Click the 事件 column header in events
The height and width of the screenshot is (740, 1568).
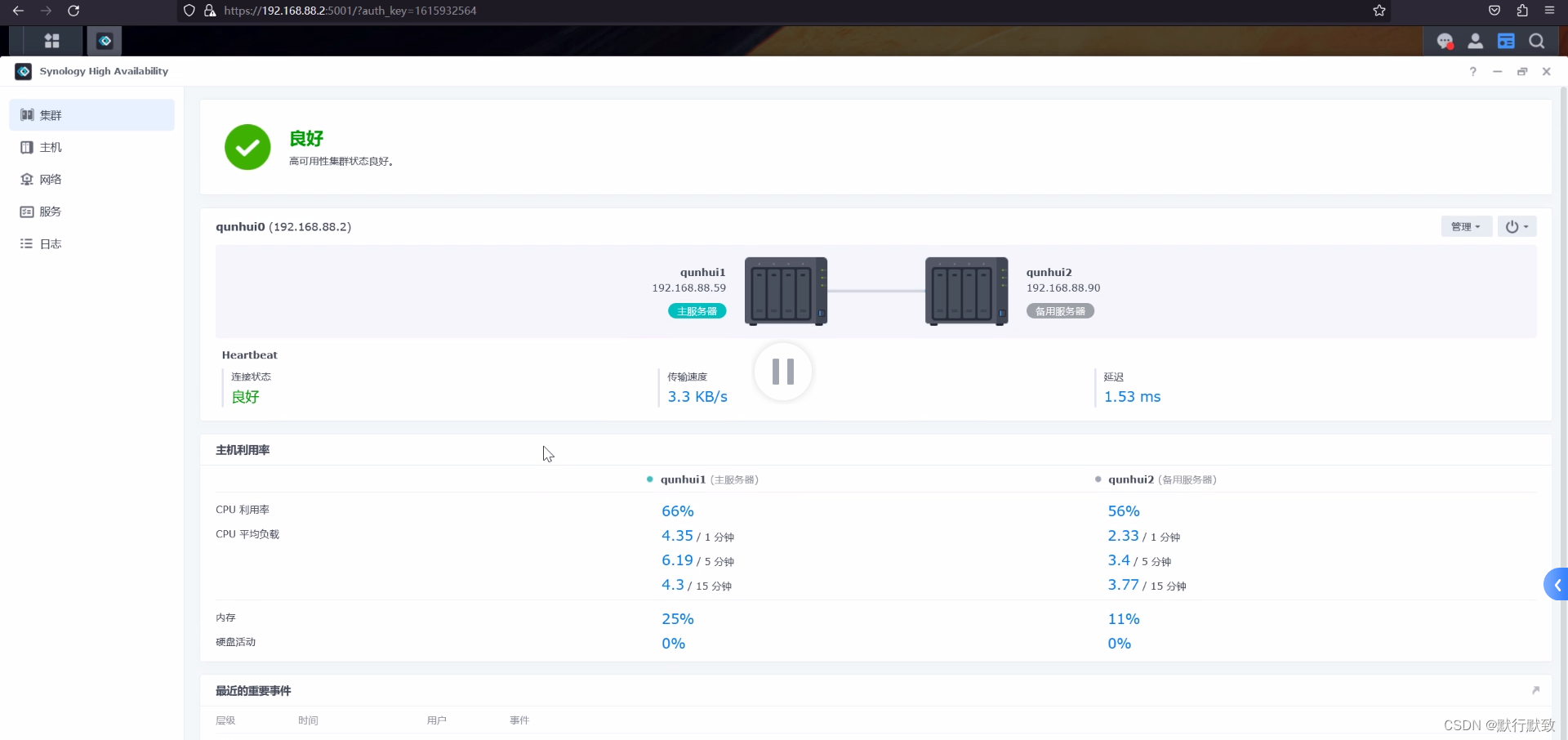pyautogui.click(x=519, y=720)
